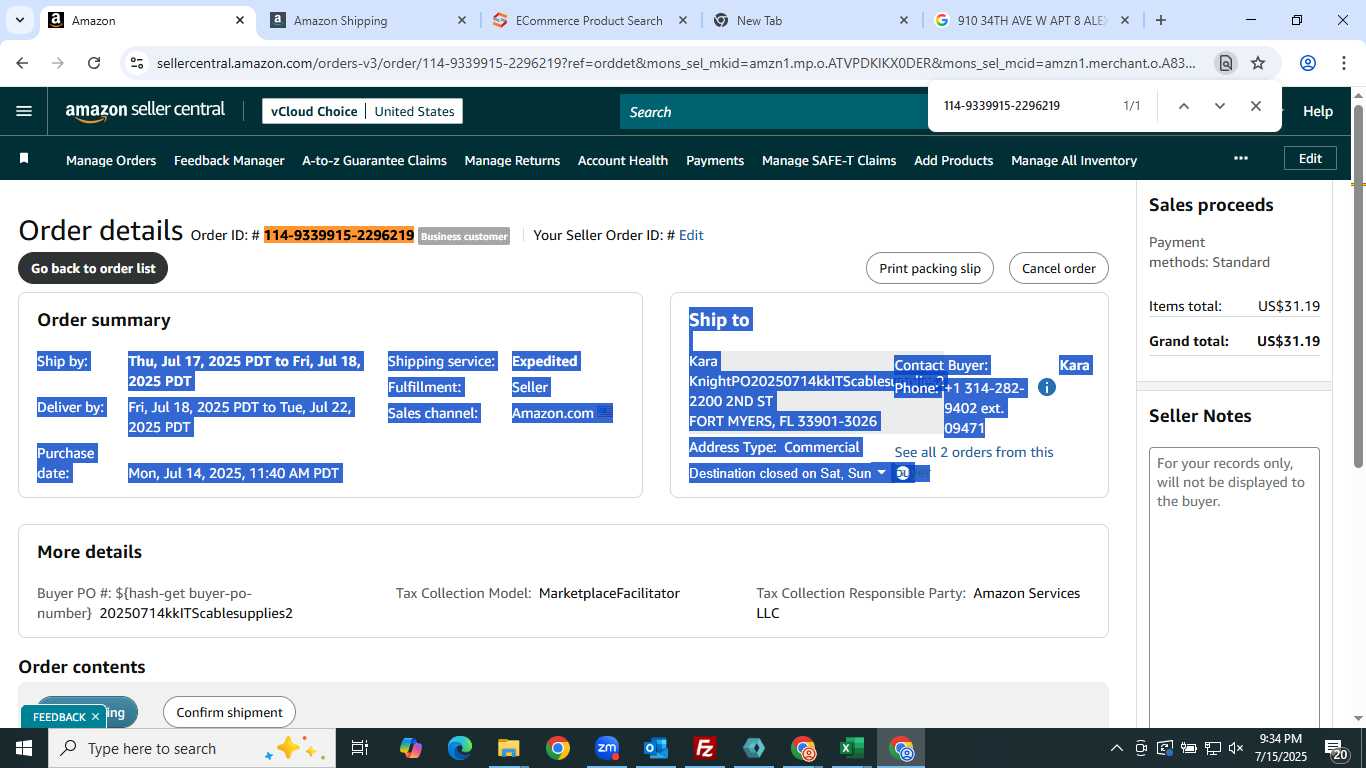The image size is (1366, 768).
Task: Dismiss the FEEDBACK tab with its X
Action: (x=95, y=717)
